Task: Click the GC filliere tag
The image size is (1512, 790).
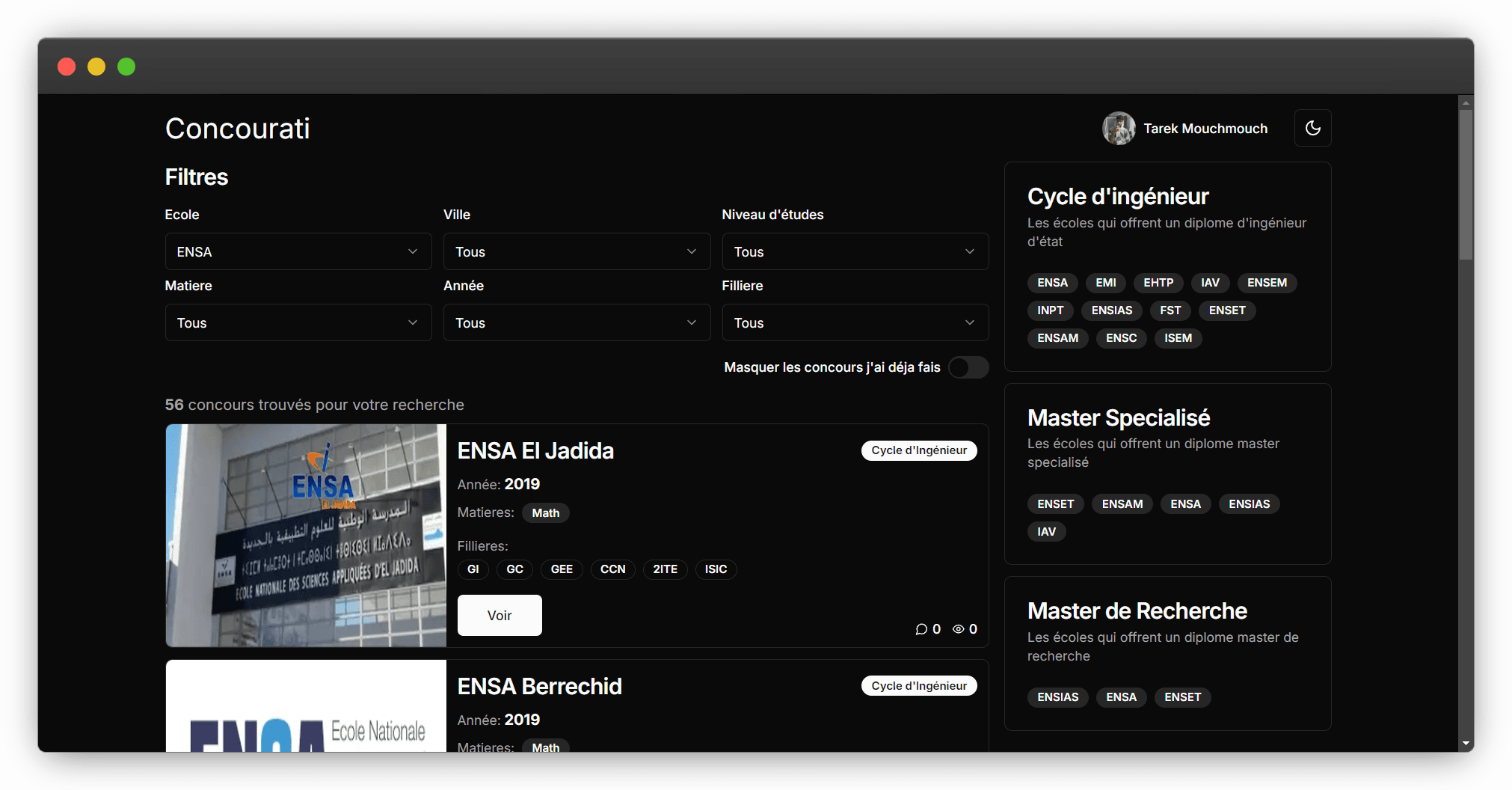Action: [515, 569]
